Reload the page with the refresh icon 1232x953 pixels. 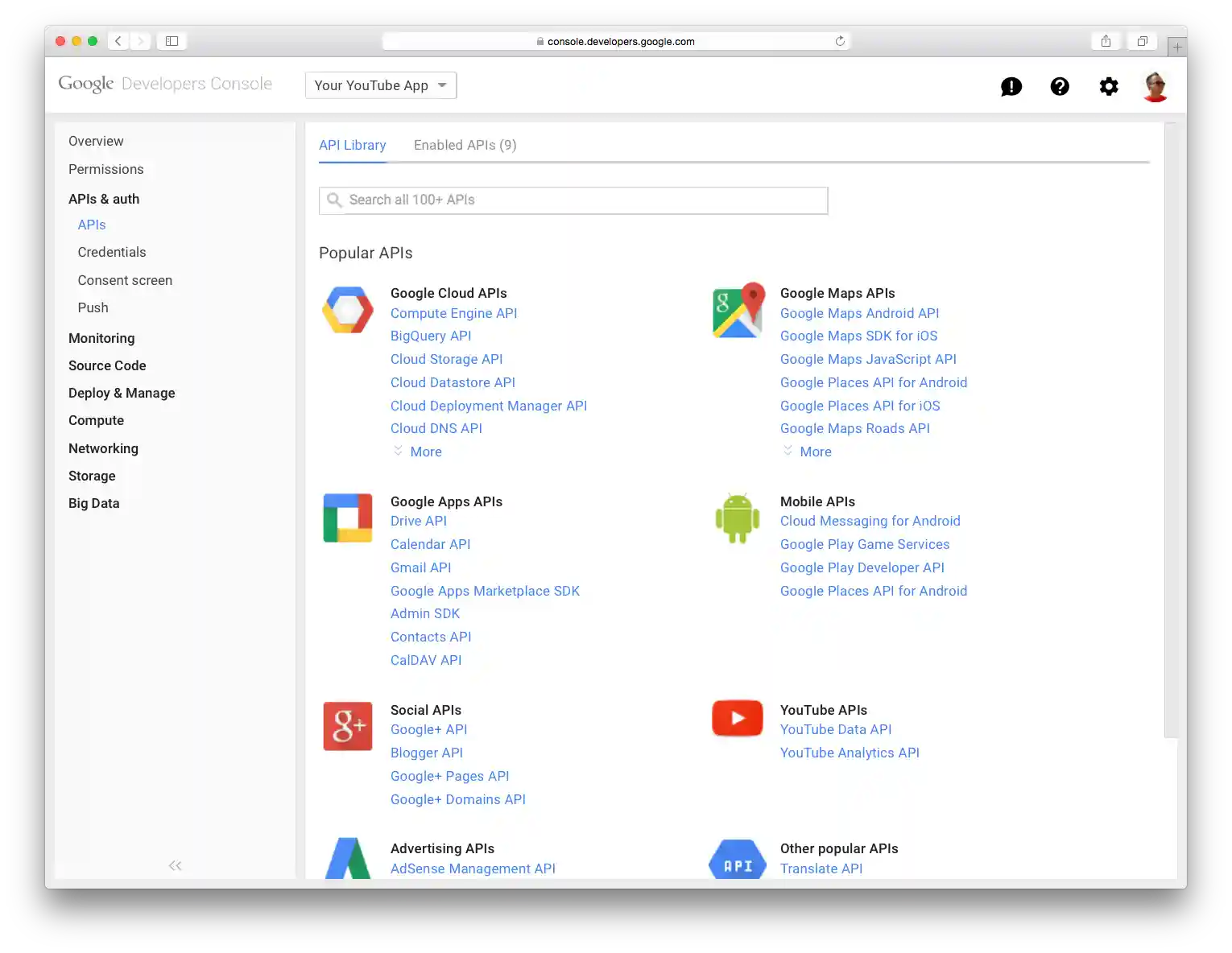point(840,41)
